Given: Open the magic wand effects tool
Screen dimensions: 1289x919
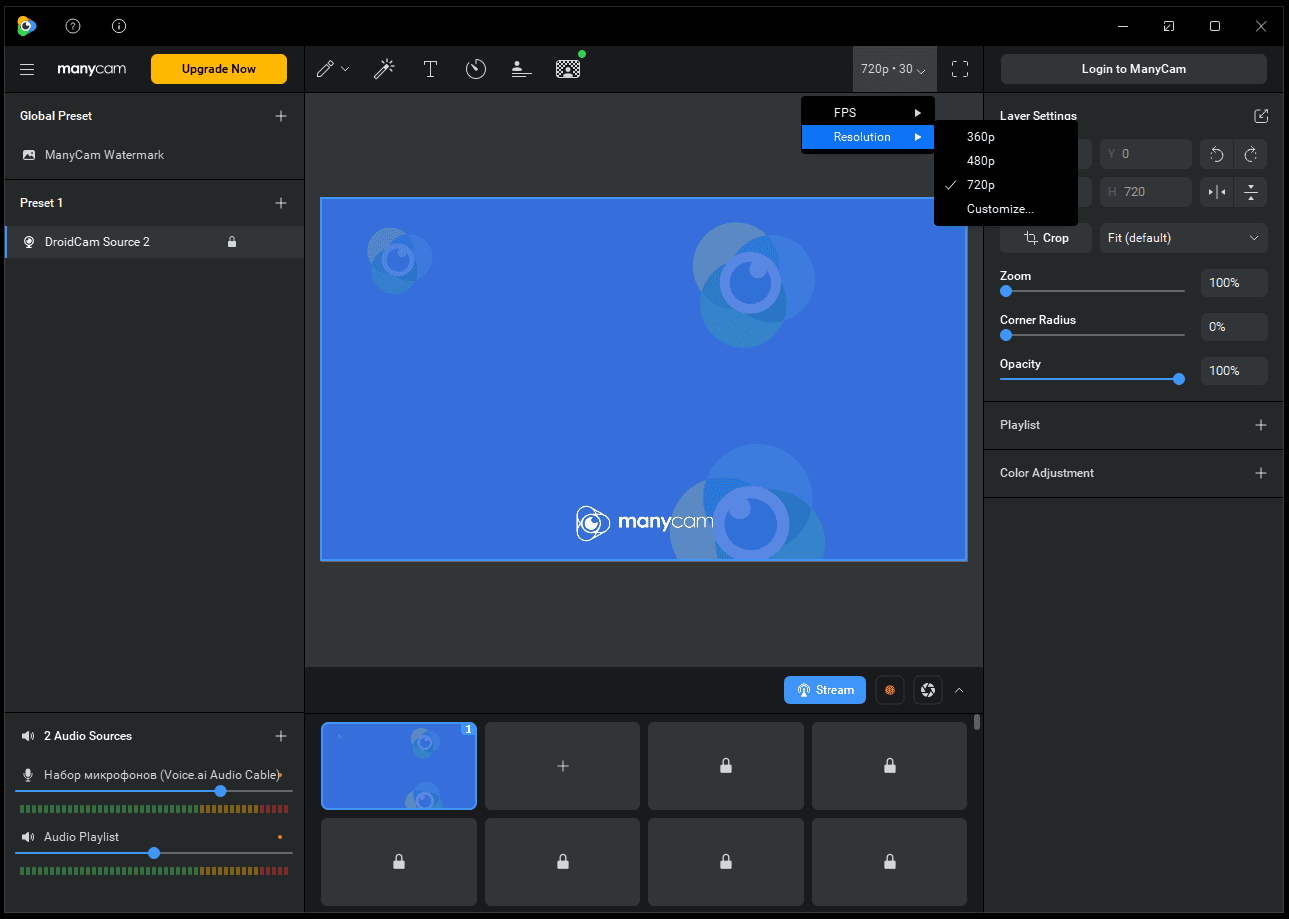Looking at the screenshot, I should (384, 69).
